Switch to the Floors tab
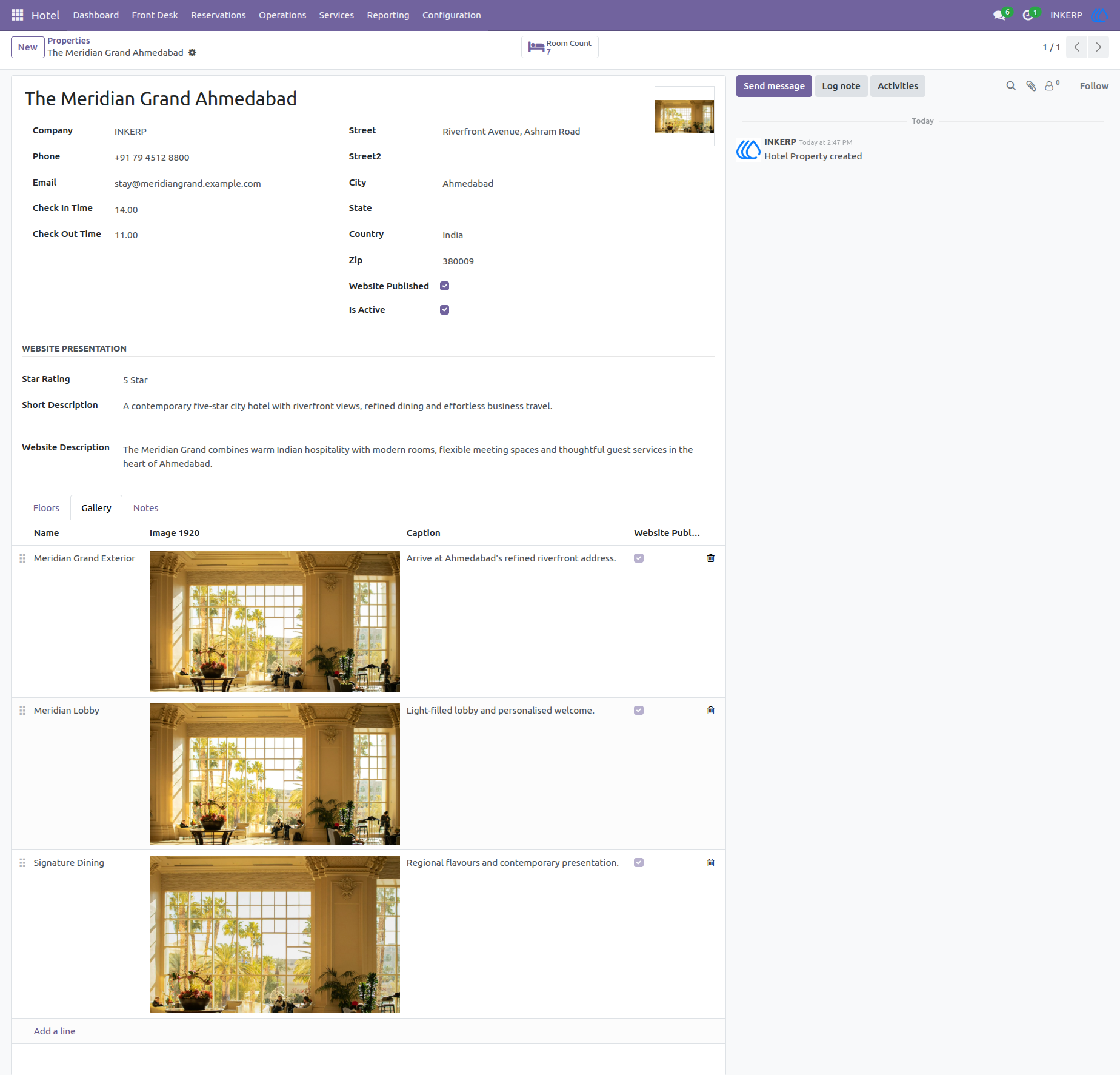Viewport: 1120px width, 1075px height. (47, 508)
